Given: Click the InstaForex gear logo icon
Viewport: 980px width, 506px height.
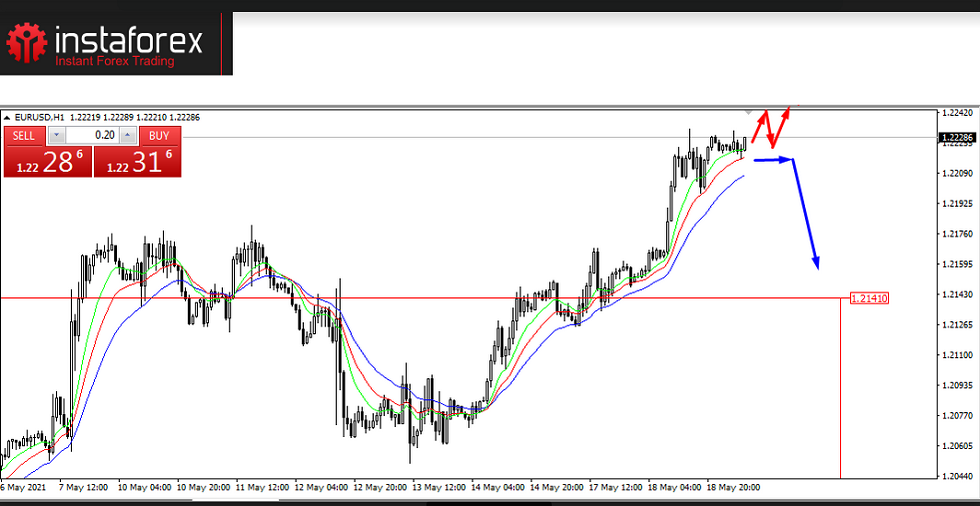Looking at the screenshot, I should pyautogui.click(x=27, y=44).
